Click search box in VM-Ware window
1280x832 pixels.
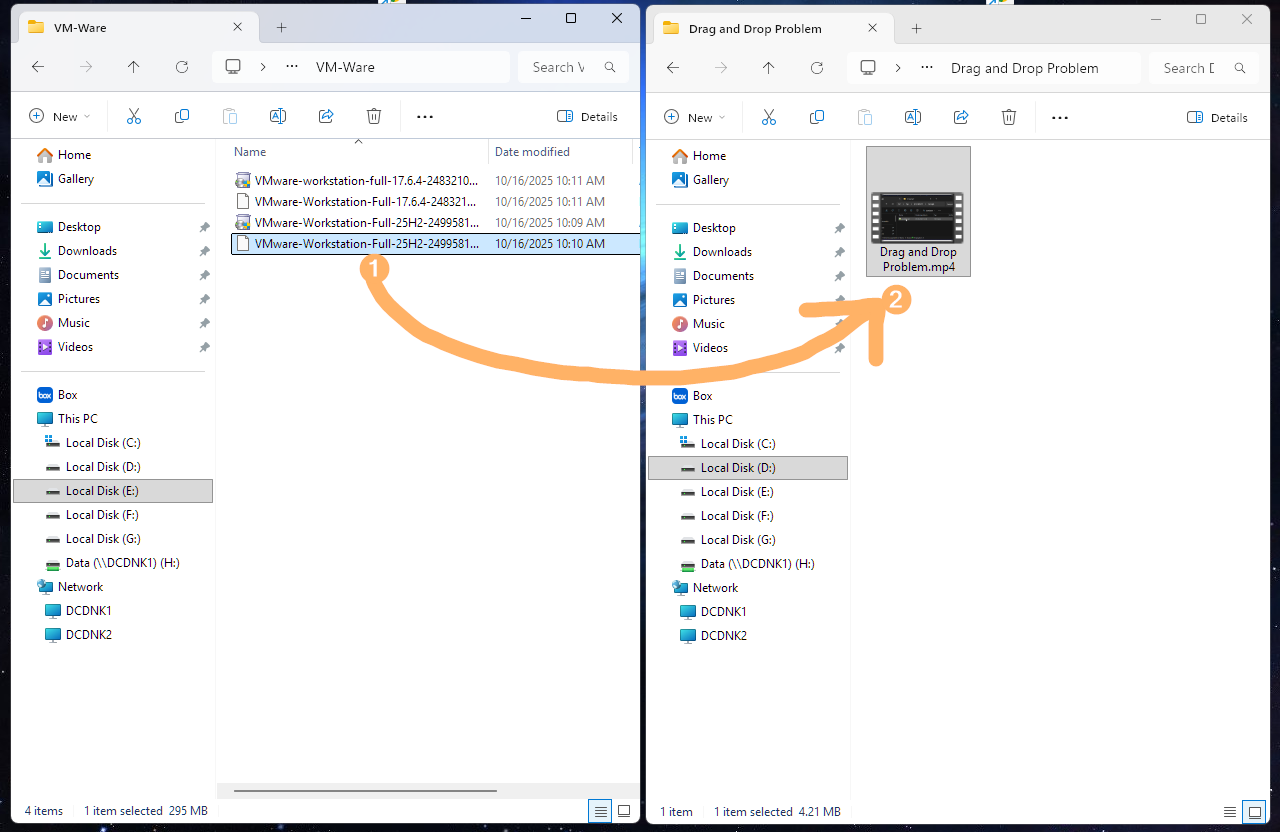(574, 67)
